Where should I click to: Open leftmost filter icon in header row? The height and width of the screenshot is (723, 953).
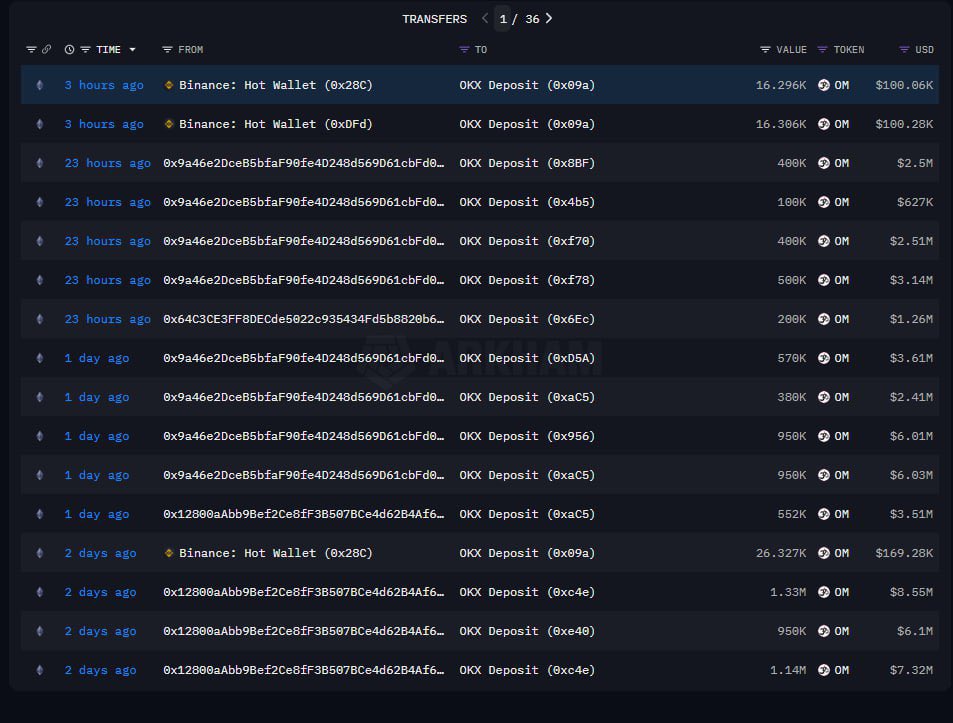click(32, 49)
